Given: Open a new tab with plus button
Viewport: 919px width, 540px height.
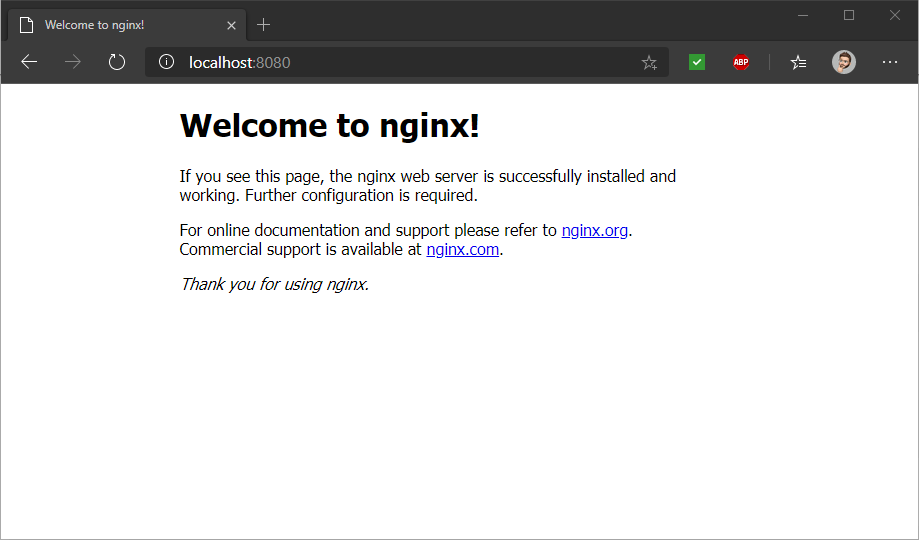Looking at the screenshot, I should point(264,25).
